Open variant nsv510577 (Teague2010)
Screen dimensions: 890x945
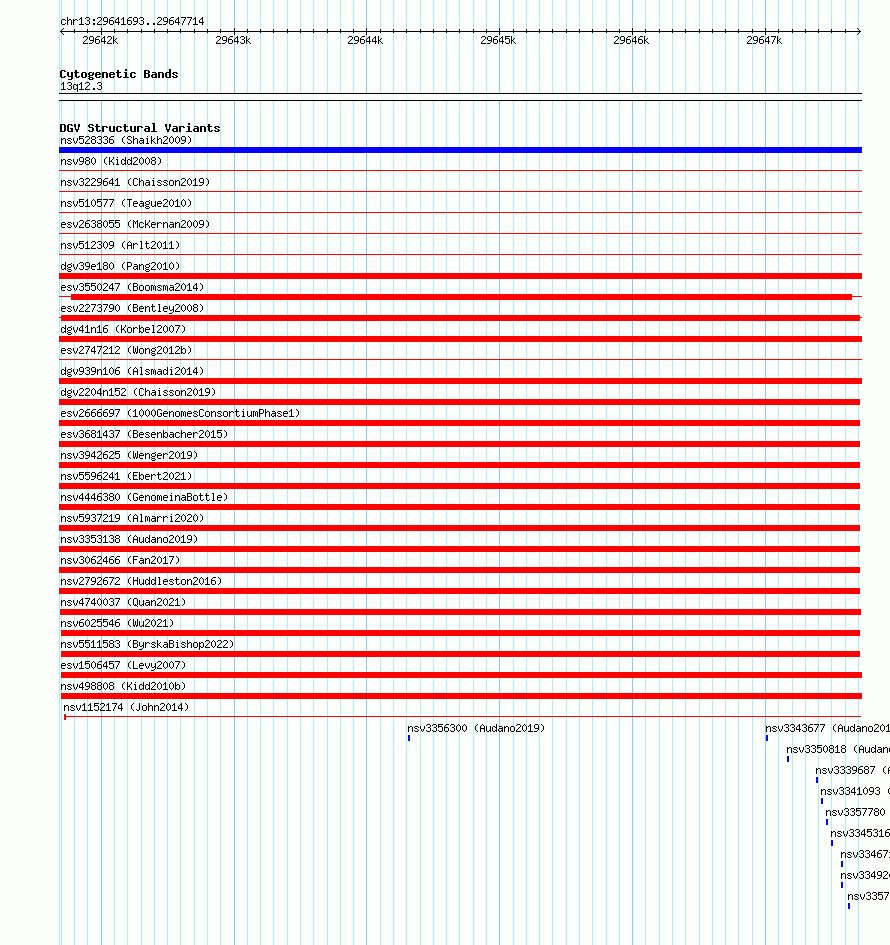click(x=126, y=203)
